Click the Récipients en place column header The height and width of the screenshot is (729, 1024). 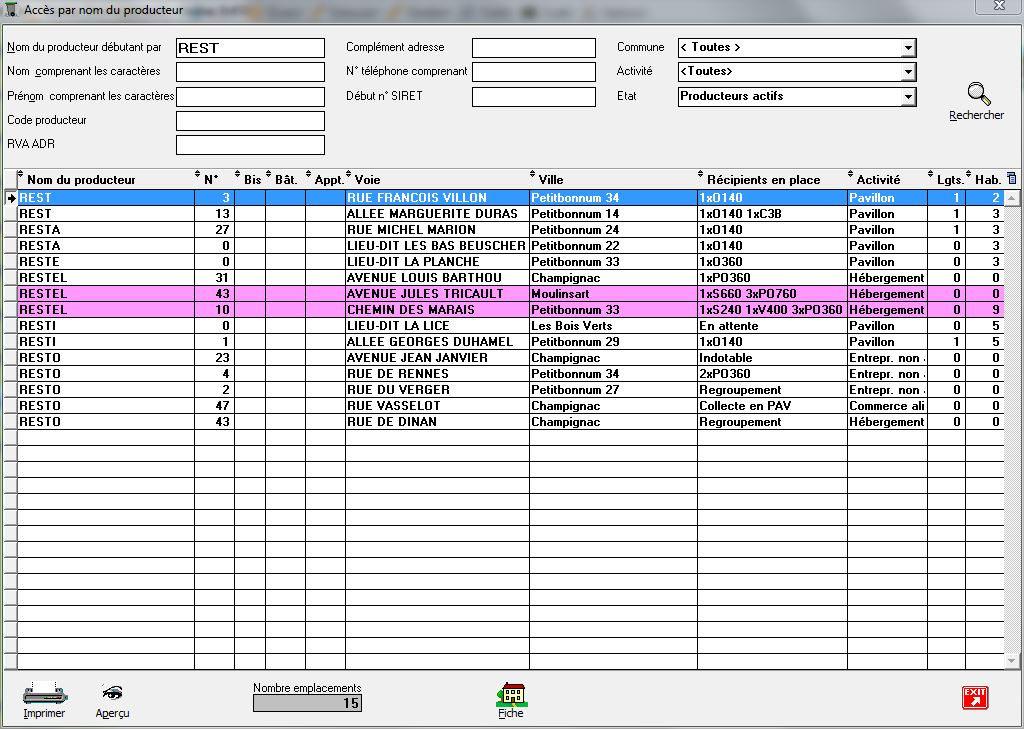click(763, 180)
